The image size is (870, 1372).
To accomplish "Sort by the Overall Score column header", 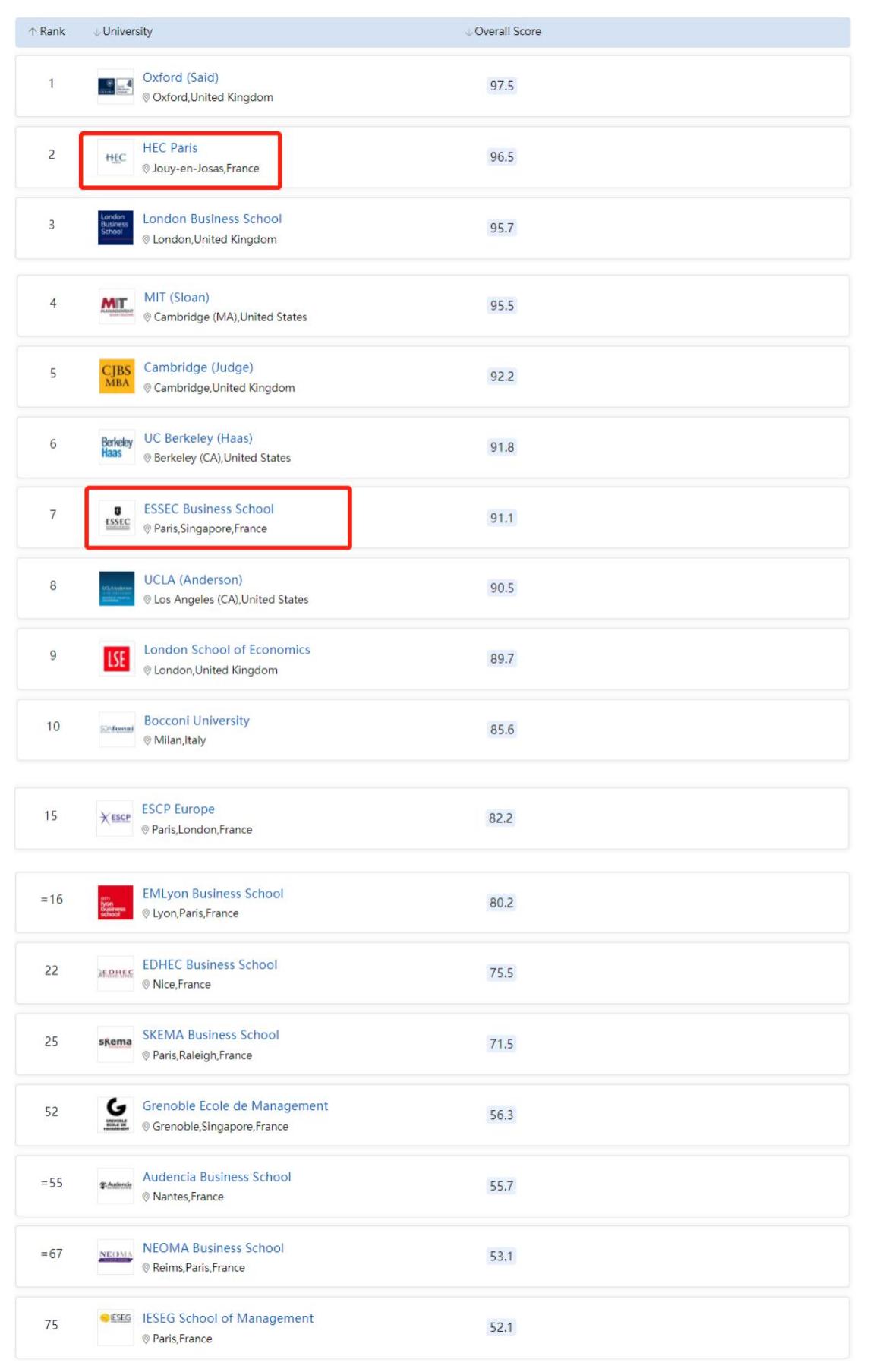I will click(503, 31).
